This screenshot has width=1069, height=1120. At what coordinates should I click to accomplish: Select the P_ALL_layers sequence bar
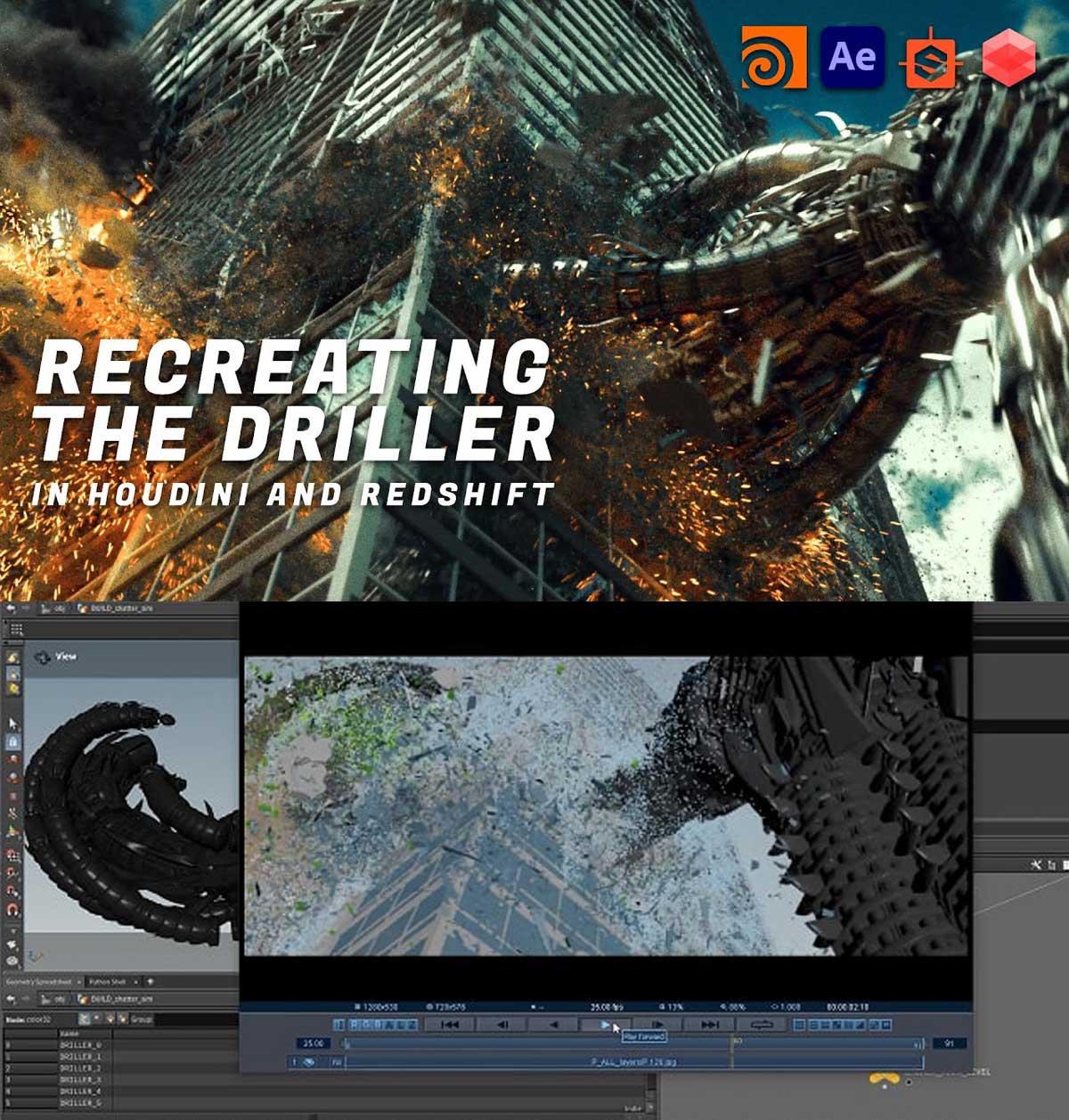633,1062
